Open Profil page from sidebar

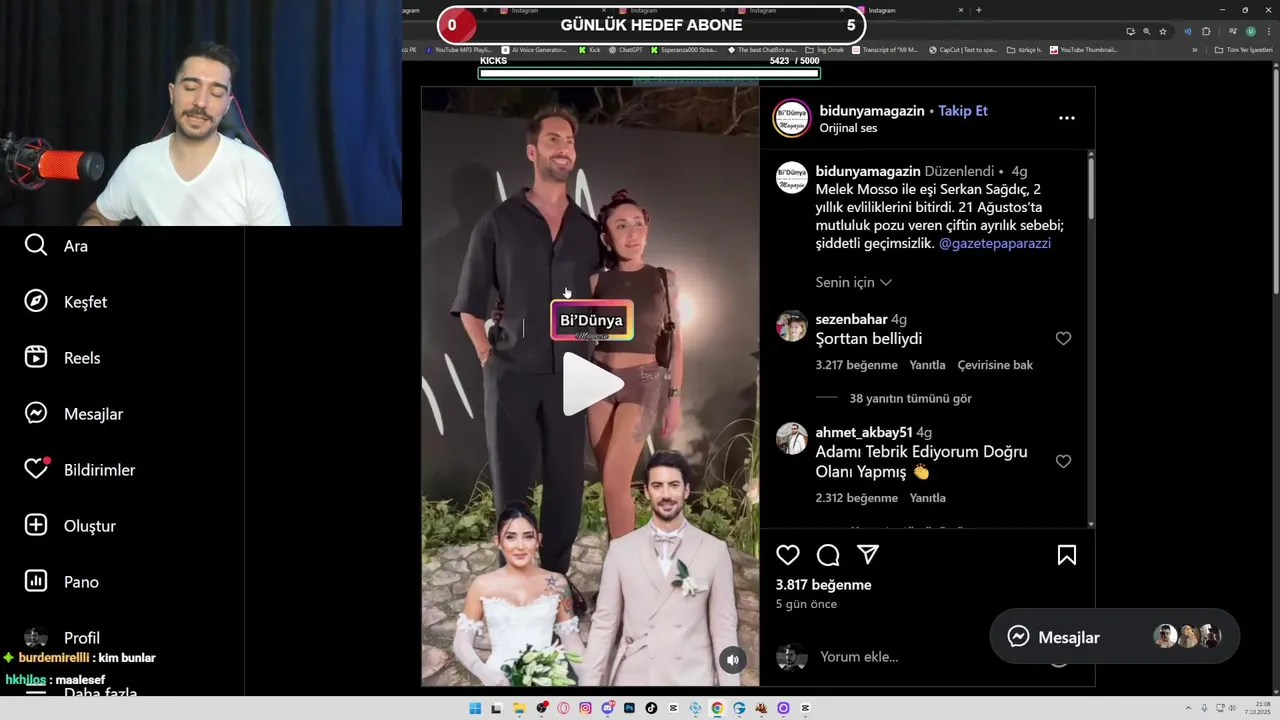[62, 637]
